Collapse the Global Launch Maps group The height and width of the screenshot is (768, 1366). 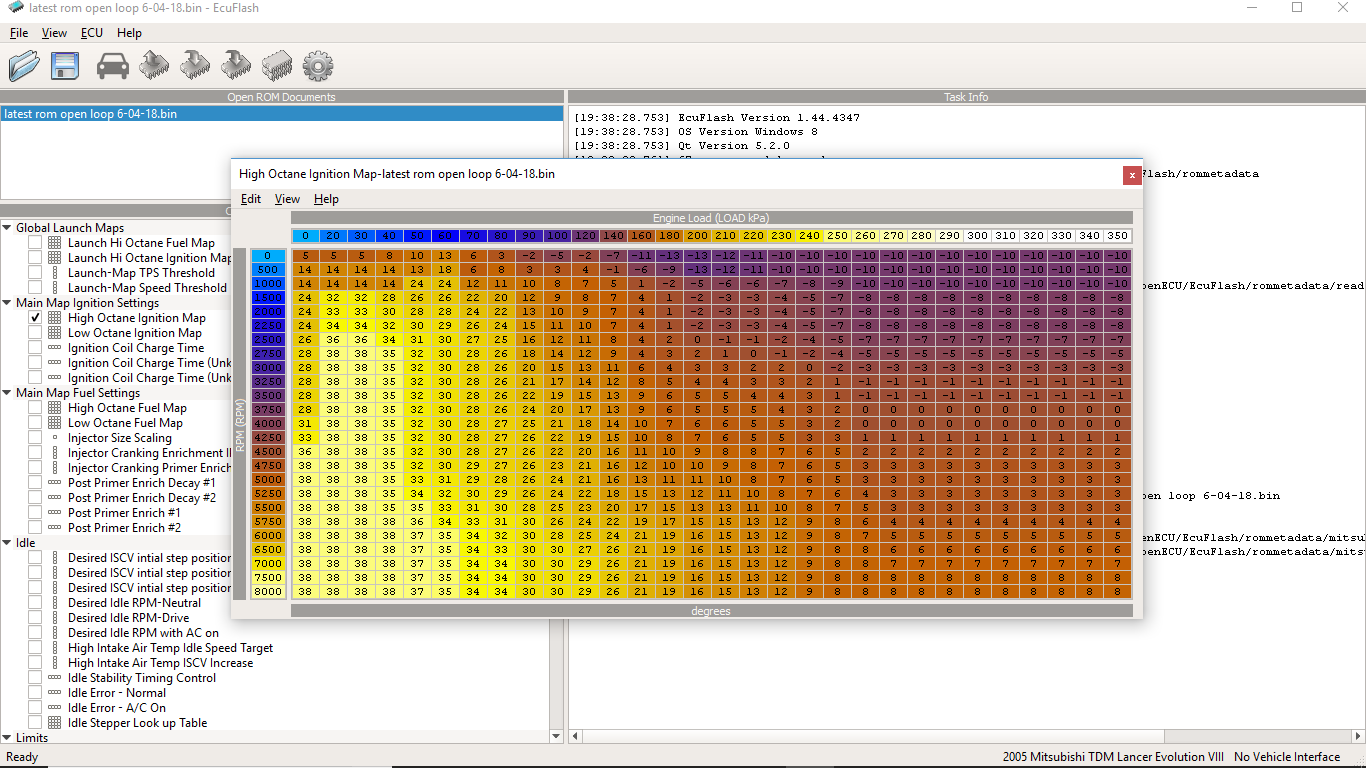[x=7, y=228]
